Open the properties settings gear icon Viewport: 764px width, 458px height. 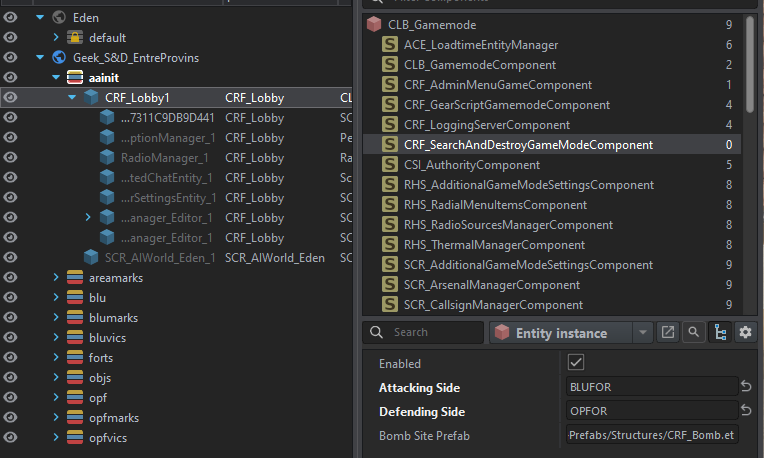745,332
